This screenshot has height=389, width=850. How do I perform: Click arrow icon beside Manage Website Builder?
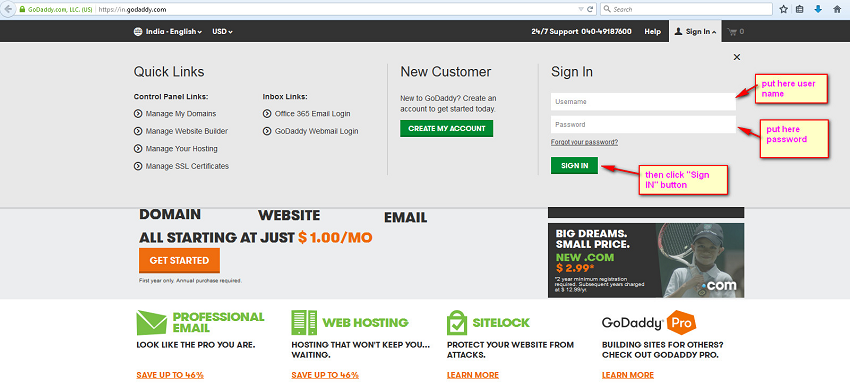pos(138,131)
